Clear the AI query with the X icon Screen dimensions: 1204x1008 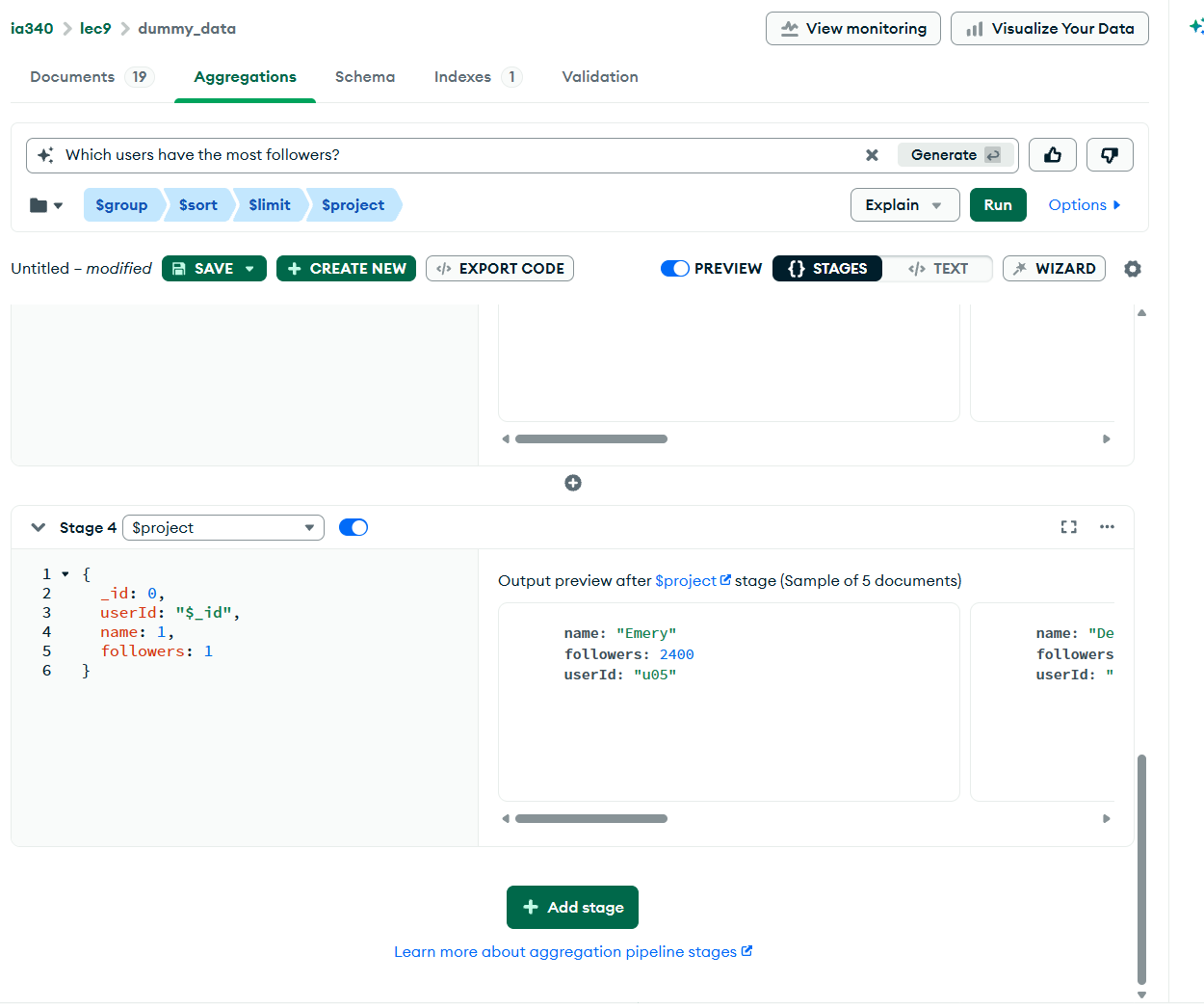tap(872, 155)
